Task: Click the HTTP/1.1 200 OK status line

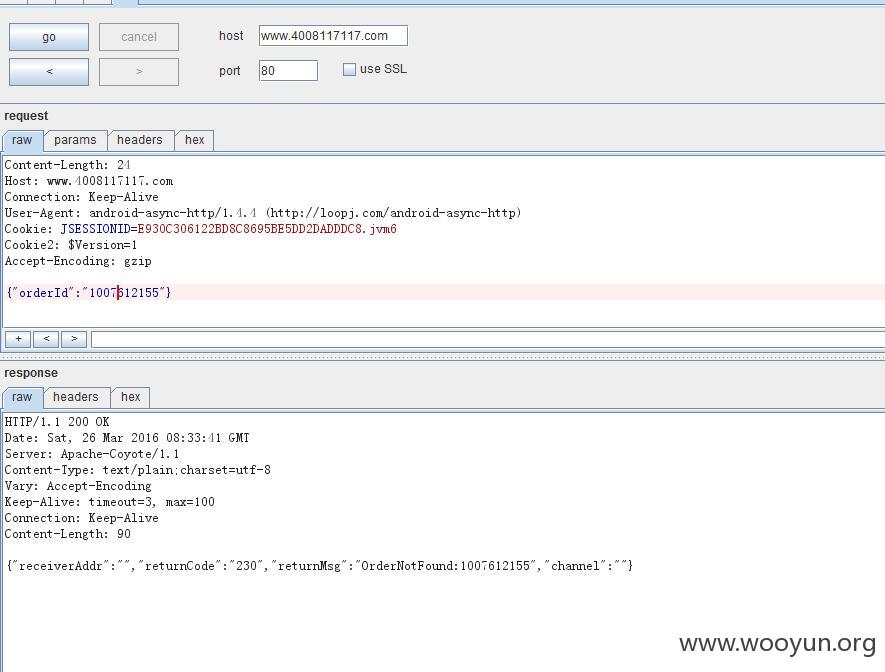Action: click(57, 422)
